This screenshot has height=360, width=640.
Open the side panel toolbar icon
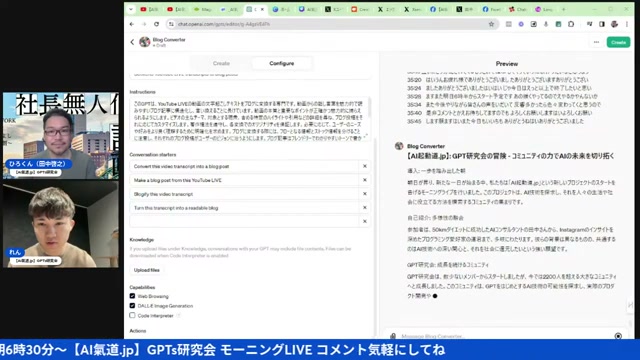(602, 24)
